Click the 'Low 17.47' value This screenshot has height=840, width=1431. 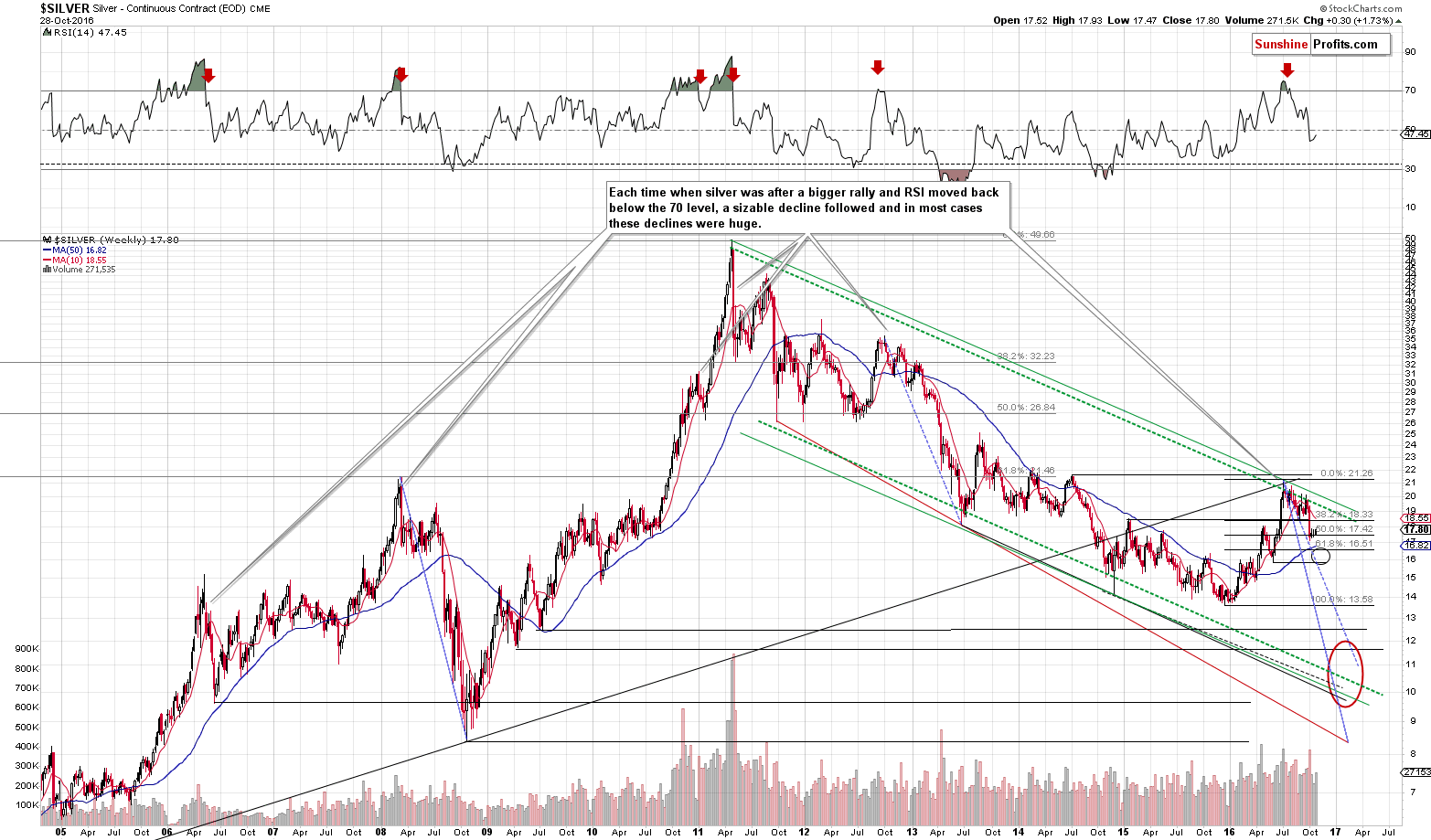coord(1133,20)
